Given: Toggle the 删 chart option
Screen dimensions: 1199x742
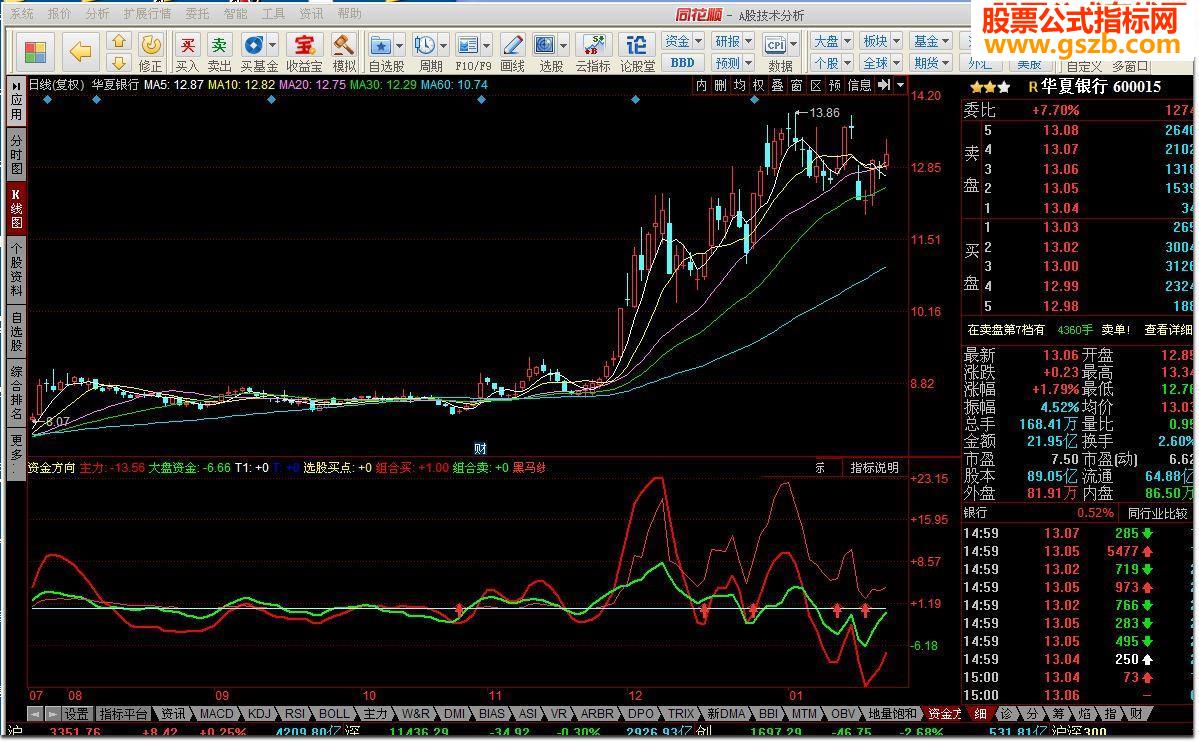Looking at the screenshot, I should pos(720,85).
